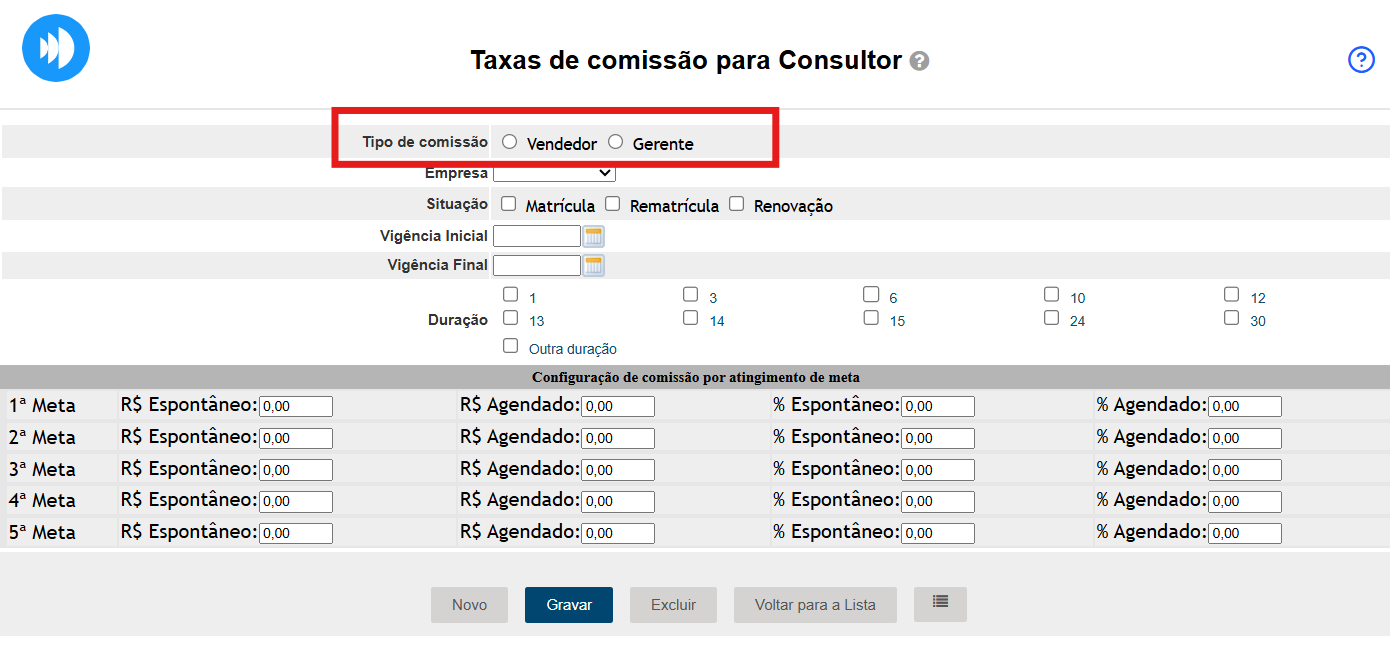Click the Voltar para a Lista button
The width and height of the screenshot is (1390, 660).
[814, 605]
